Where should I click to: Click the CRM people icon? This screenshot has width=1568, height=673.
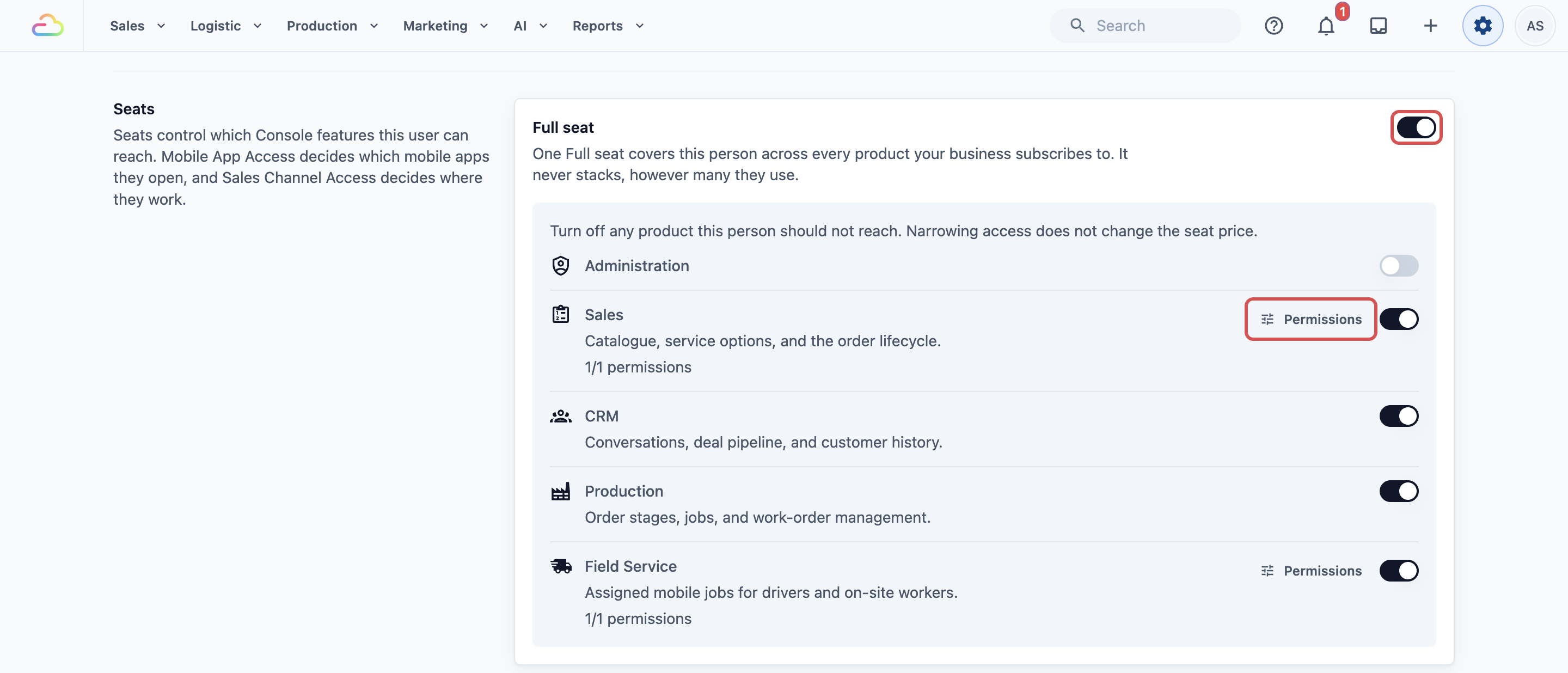tap(560, 416)
